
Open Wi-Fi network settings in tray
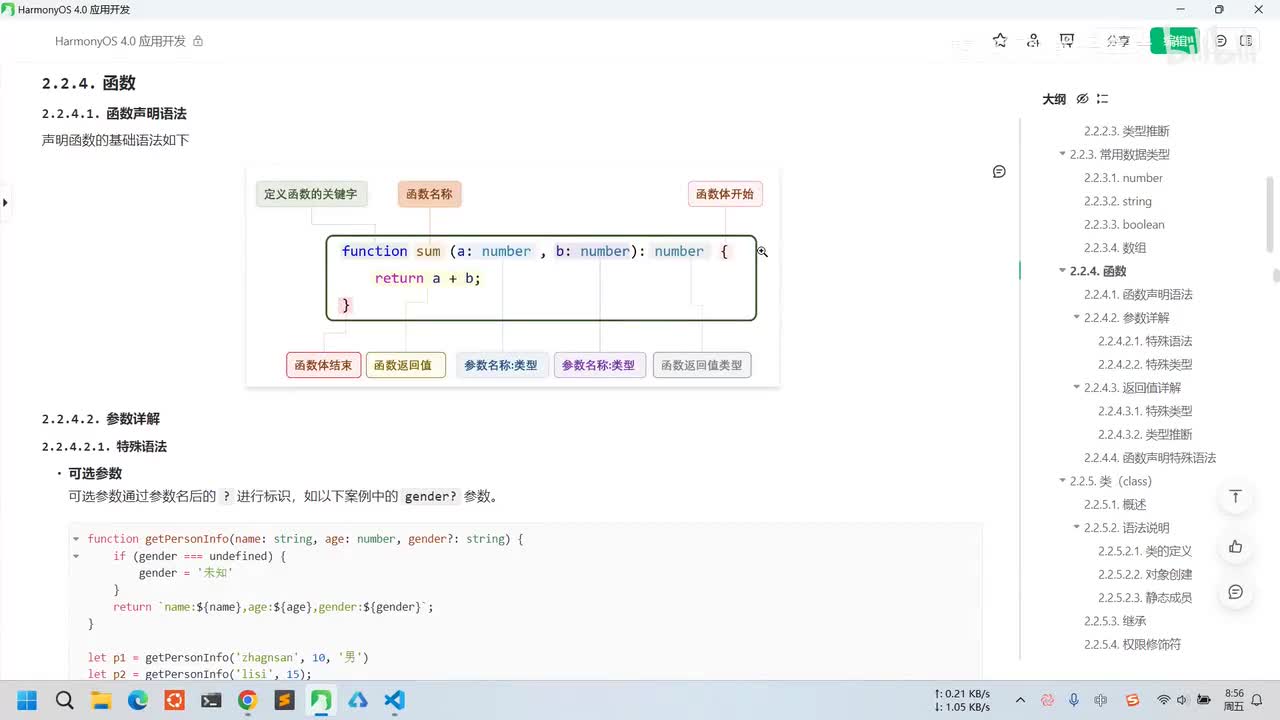[1163, 700]
